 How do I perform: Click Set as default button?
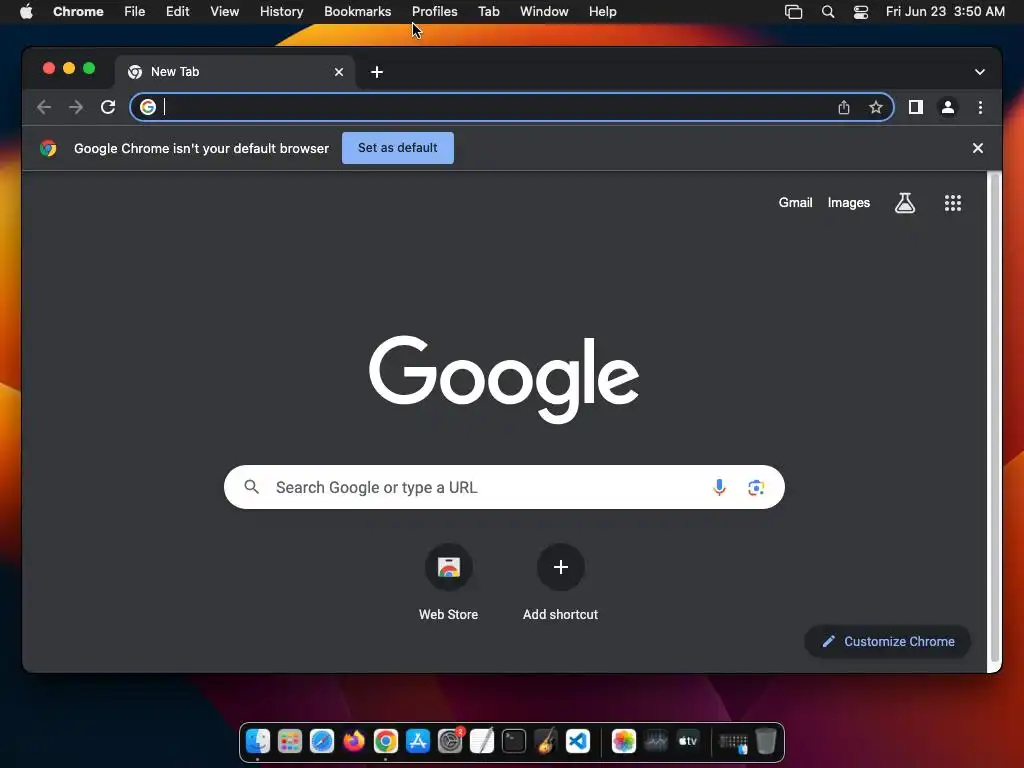click(x=398, y=148)
